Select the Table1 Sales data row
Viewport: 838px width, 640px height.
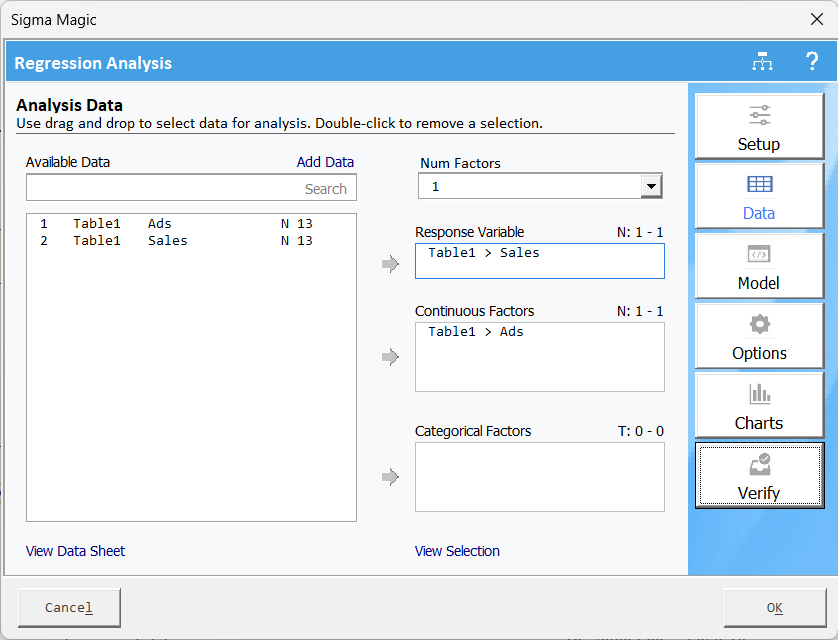coord(191,240)
